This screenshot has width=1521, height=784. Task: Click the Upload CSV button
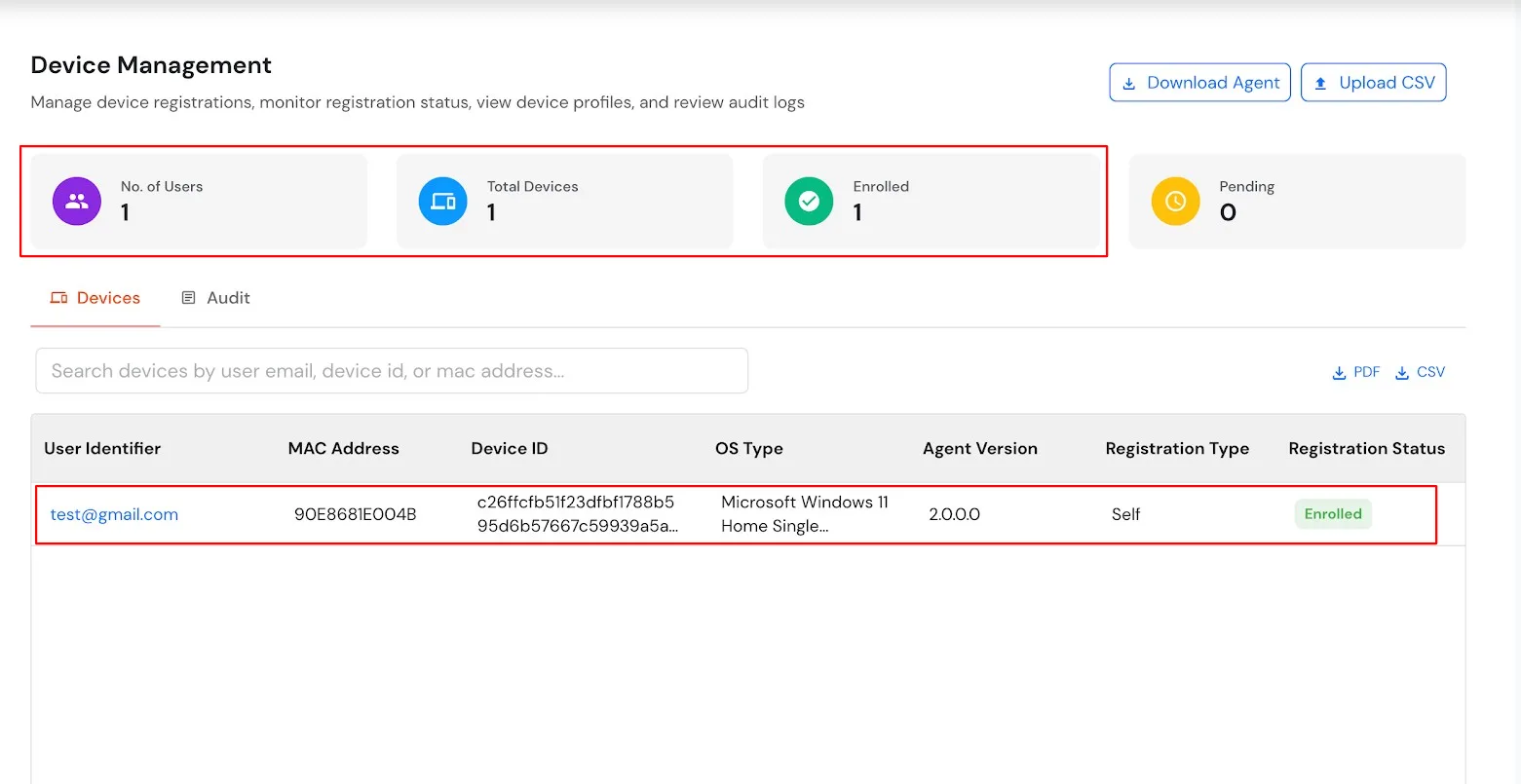pyautogui.click(x=1374, y=83)
